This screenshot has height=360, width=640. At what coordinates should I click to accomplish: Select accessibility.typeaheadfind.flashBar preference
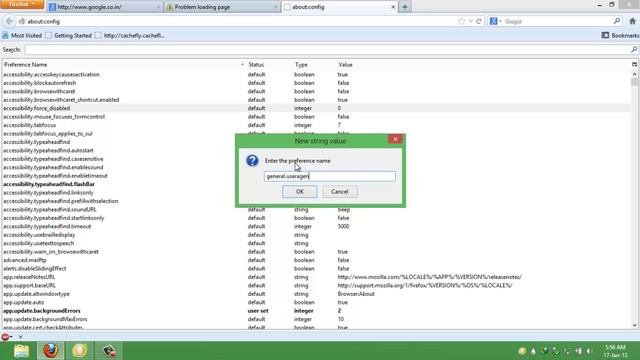[x=49, y=184]
